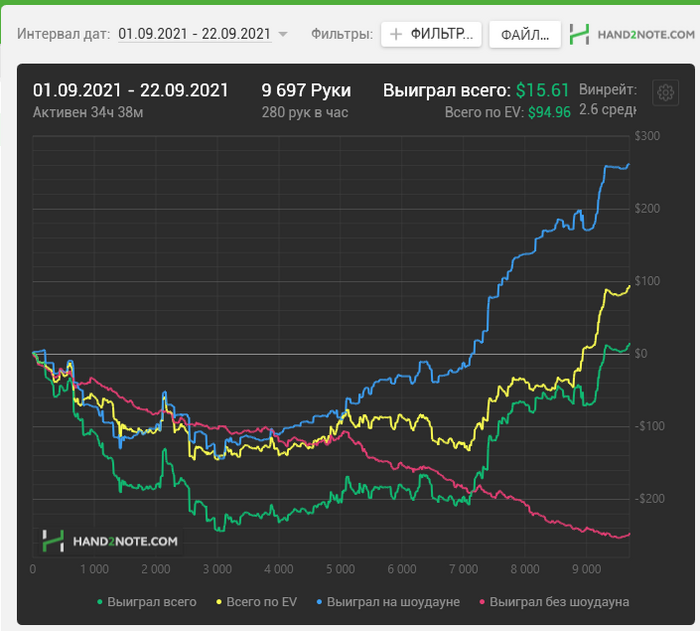This screenshot has width=700, height=631.
Task: Click the 5 000 x-axis label
Action: click(x=340, y=569)
